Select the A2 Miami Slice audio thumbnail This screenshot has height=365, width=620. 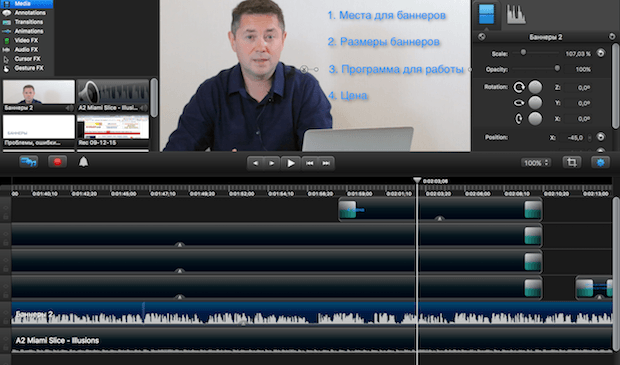113,95
